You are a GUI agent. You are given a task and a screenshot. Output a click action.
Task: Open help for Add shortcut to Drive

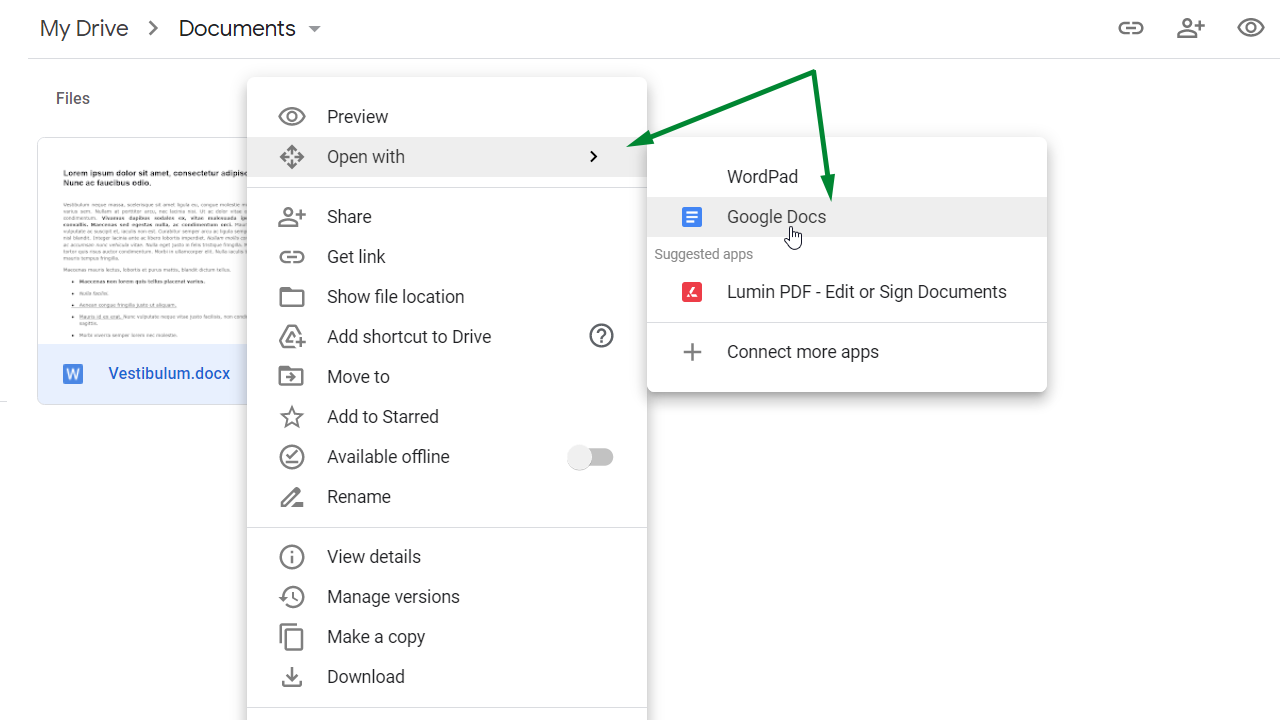pyautogui.click(x=601, y=336)
